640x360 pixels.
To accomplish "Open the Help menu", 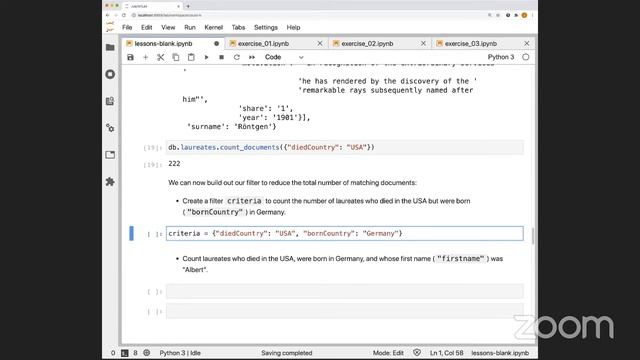I will click(x=293, y=27).
